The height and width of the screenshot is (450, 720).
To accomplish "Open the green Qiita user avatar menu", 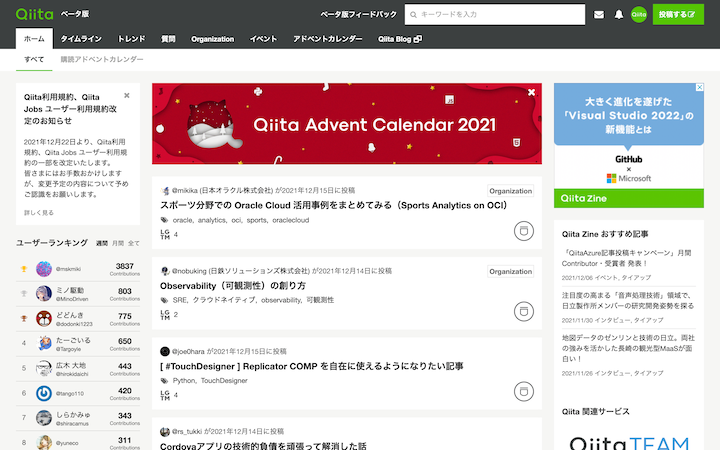I will tap(639, 15).
